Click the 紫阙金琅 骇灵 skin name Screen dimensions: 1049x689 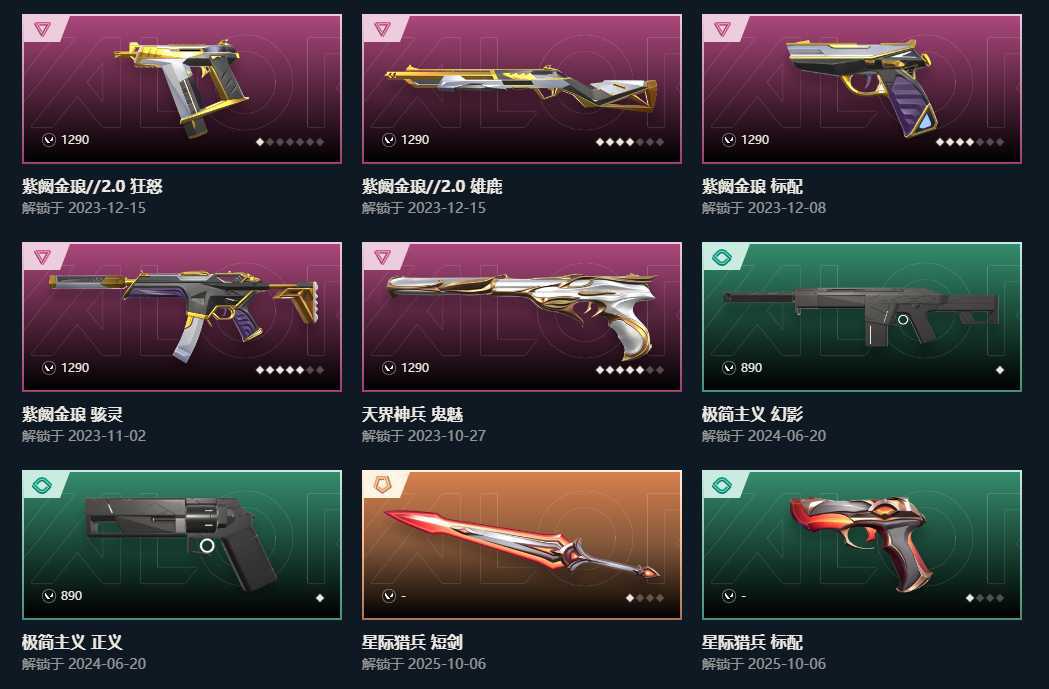72,414
